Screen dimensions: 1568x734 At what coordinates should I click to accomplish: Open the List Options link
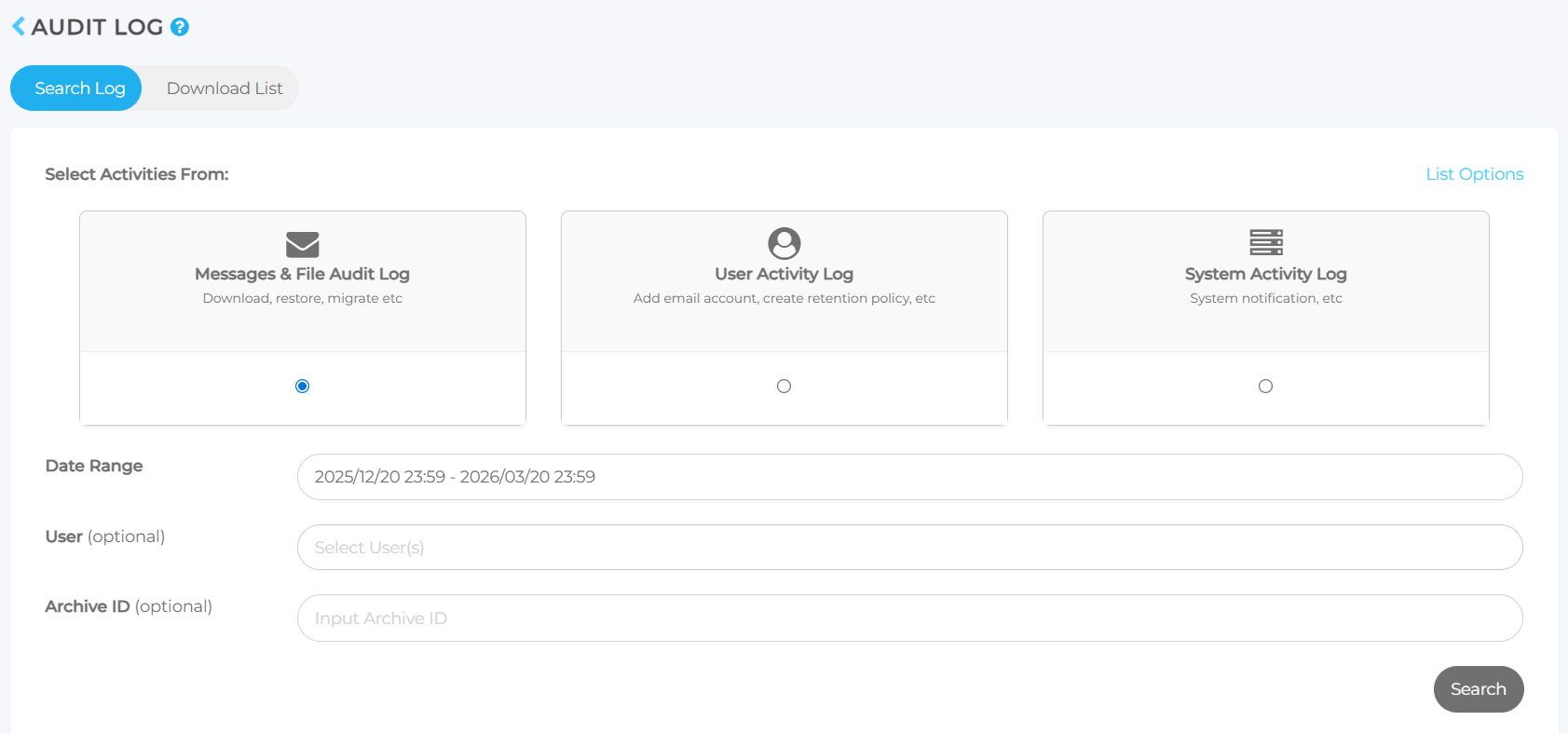point(1474,174)
